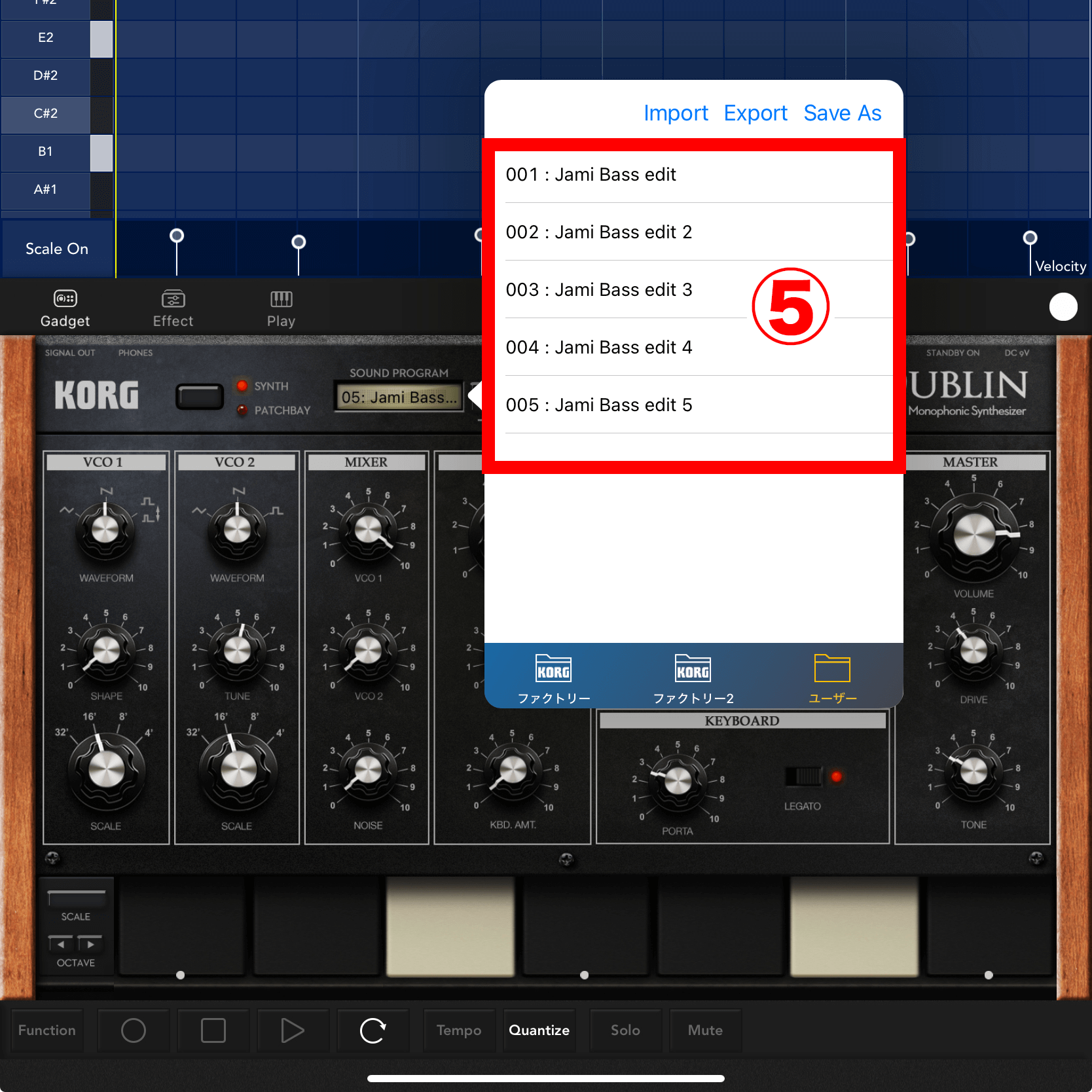Select the first velocity handle marker
The image size is (1092, 1092).
pos(177,236)
